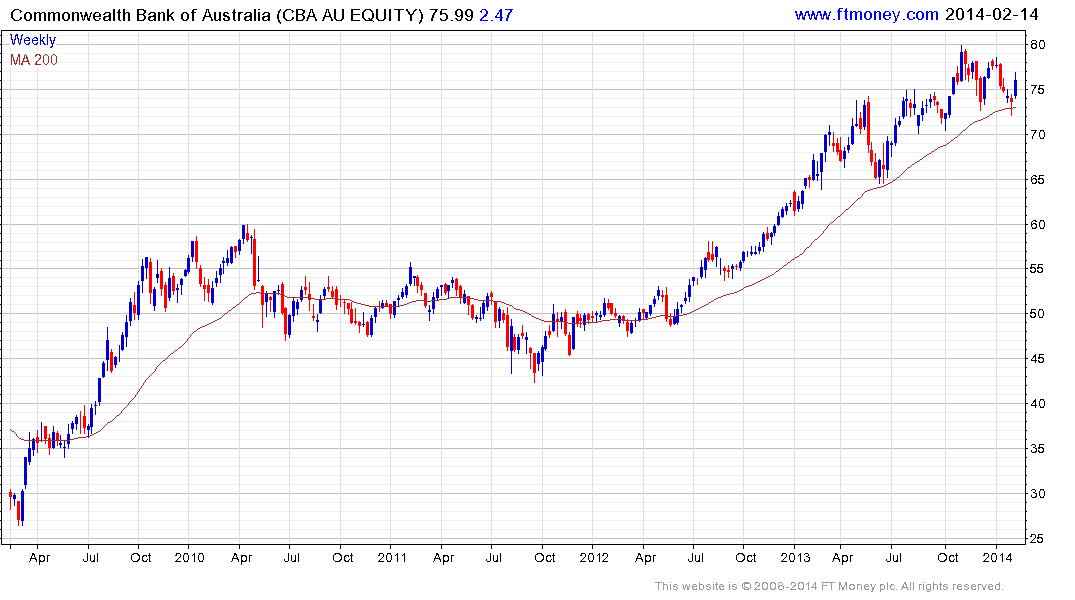The height and width of the screenshot is (600, 1075).
Task: Click the 2014 year label on time axis
Action: 997,557
